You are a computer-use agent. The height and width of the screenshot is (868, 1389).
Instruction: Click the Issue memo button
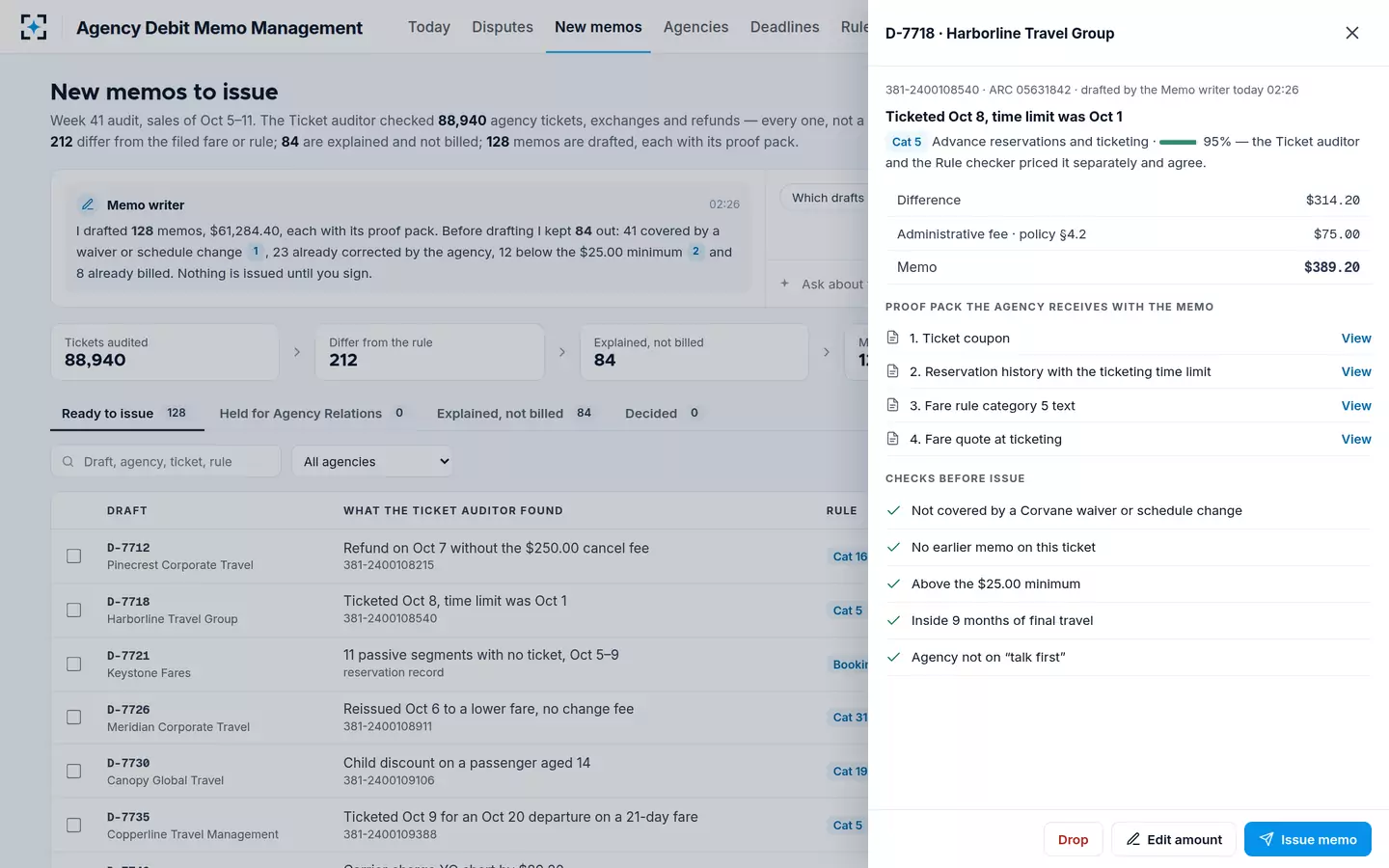1308,839
